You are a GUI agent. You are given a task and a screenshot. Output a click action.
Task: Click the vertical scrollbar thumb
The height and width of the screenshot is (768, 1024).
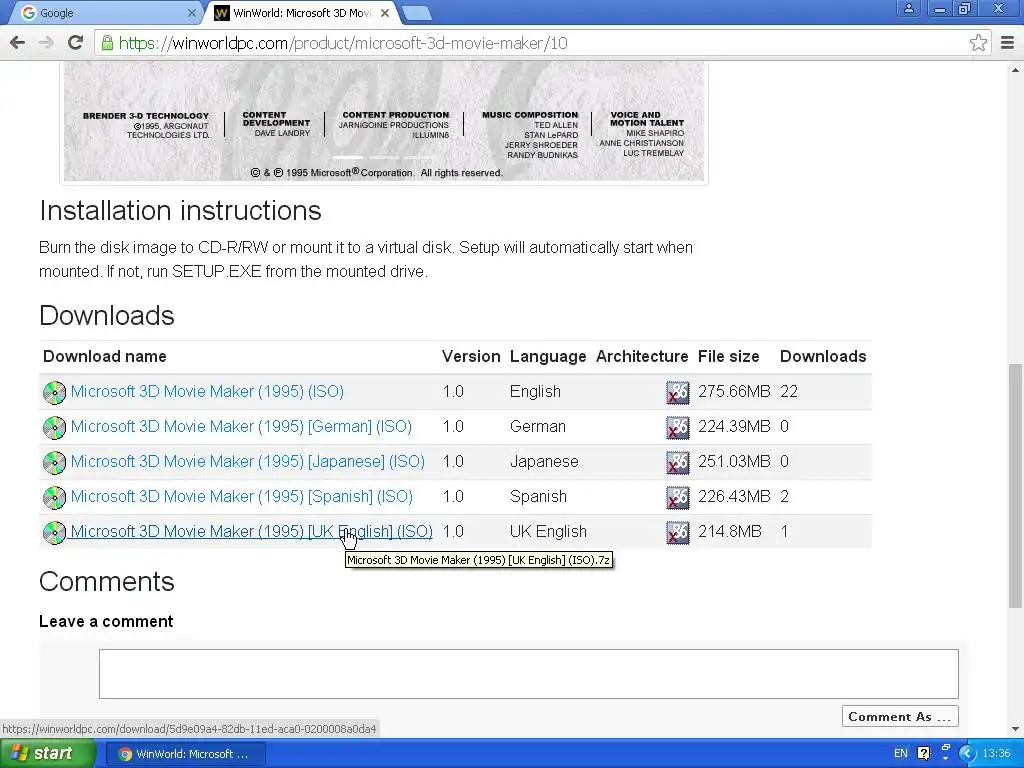click(1014, 486)
